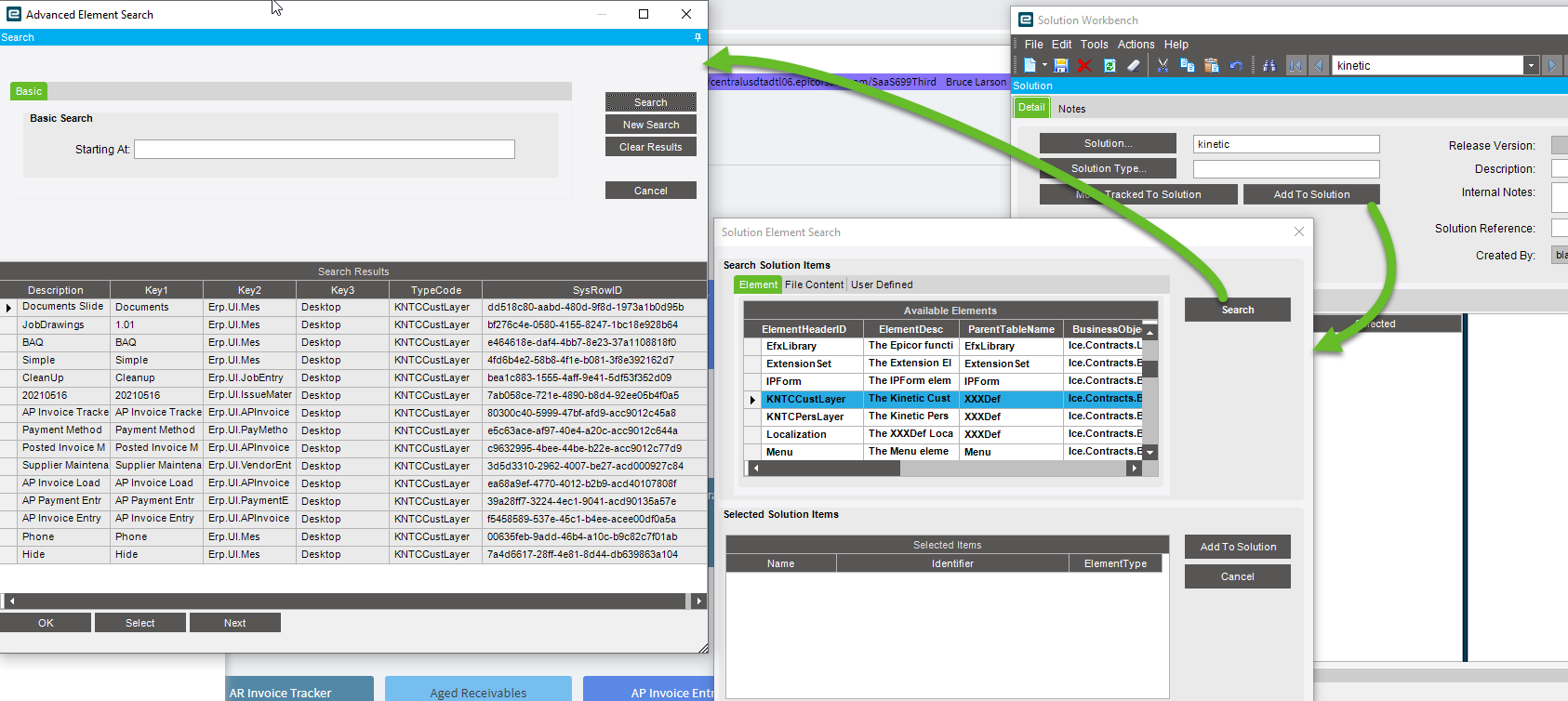The image size is (1568, 701).
Task: Click Search button in Advanced Element Search
Action: [651, 102]
